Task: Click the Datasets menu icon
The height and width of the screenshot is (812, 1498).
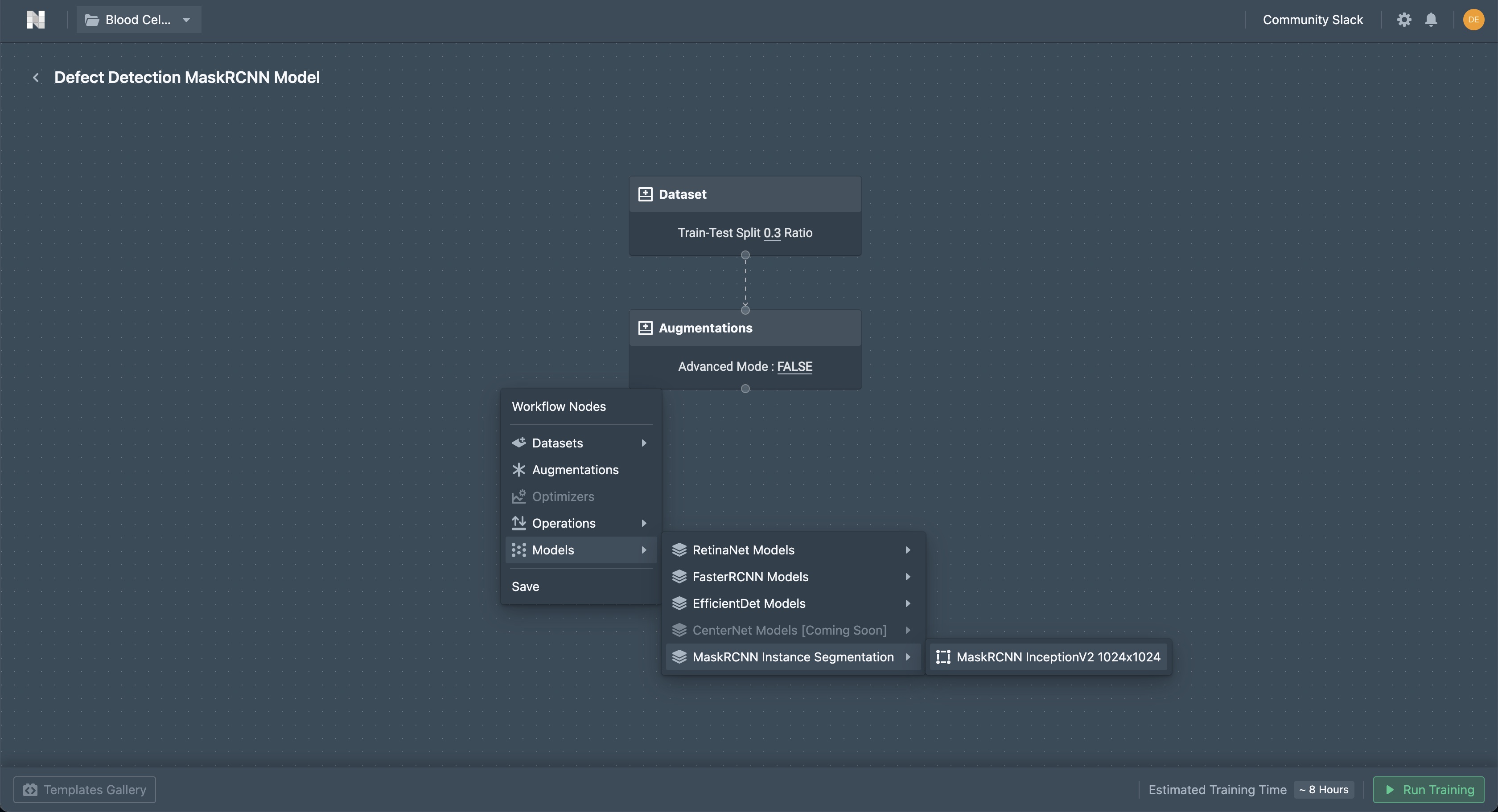Action: [519, 443]
